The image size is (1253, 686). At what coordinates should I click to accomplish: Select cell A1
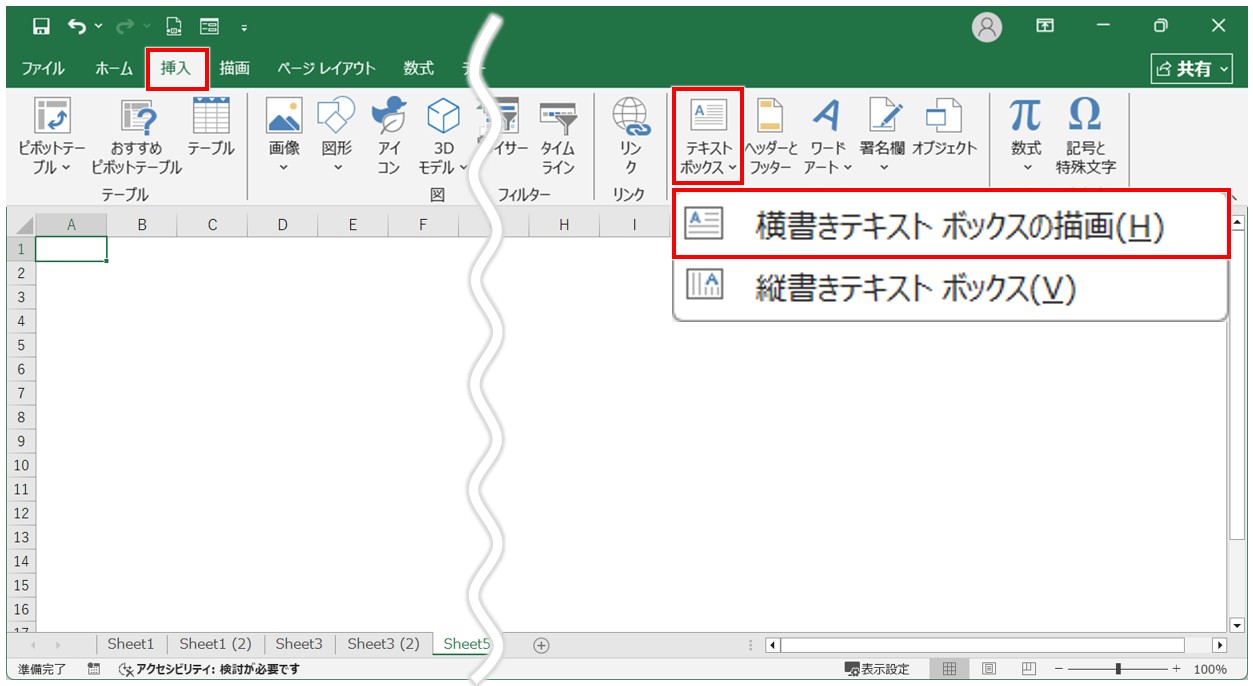point(71,249)
